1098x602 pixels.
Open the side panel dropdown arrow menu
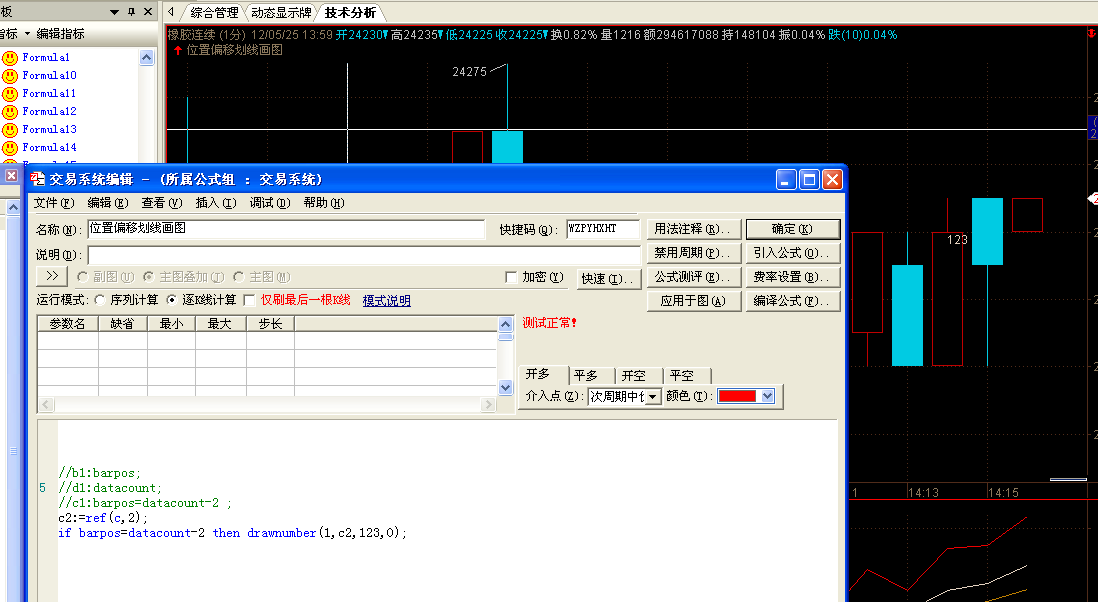tap(115, 12)
